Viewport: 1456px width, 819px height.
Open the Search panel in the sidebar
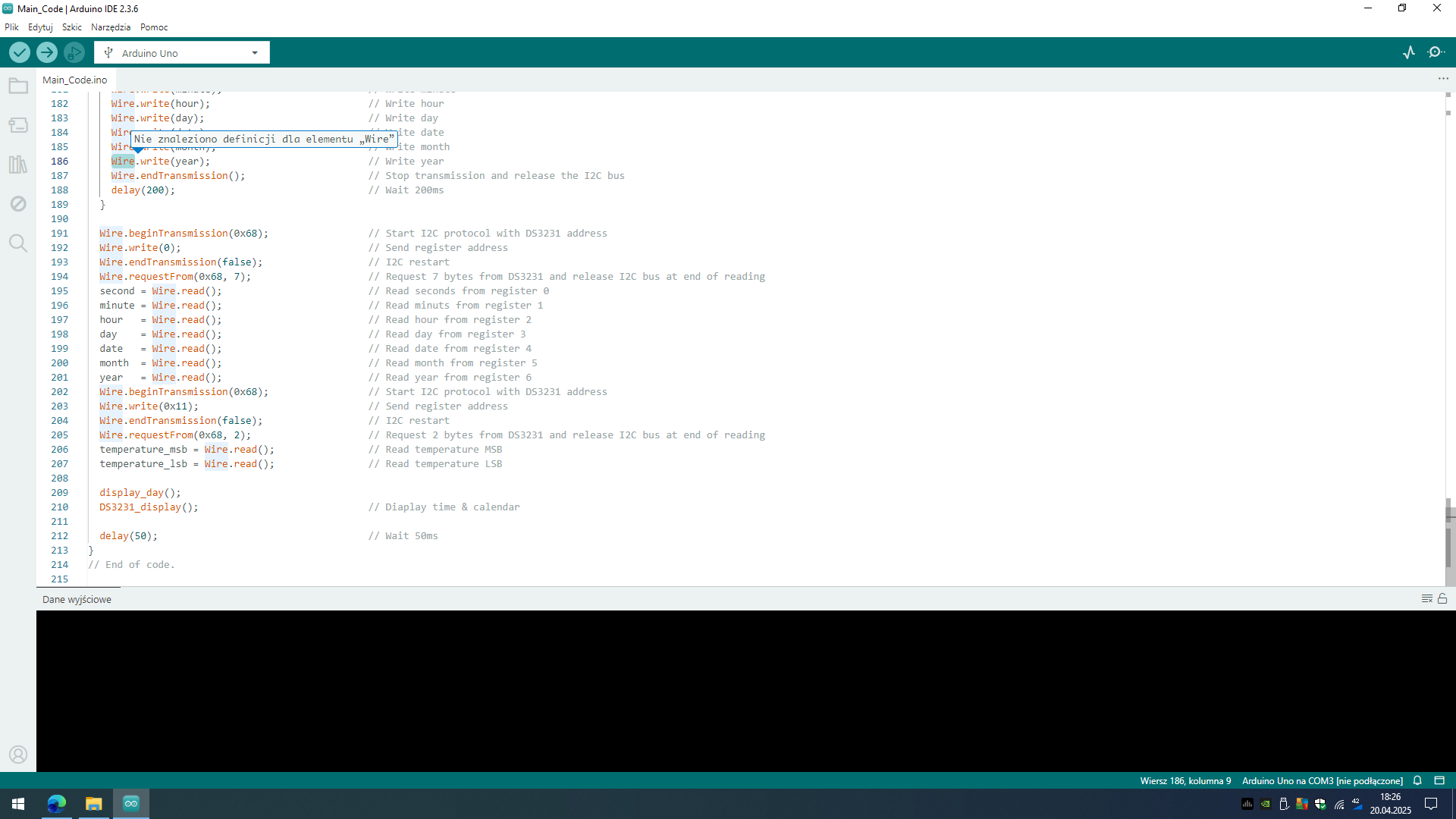pos(17,243)
